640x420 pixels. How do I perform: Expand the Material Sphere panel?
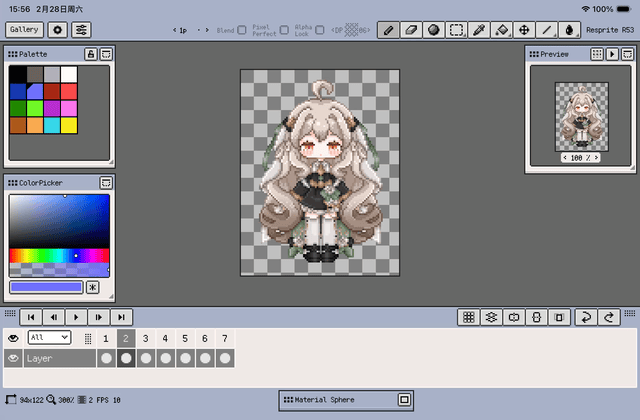coord(403,400)
